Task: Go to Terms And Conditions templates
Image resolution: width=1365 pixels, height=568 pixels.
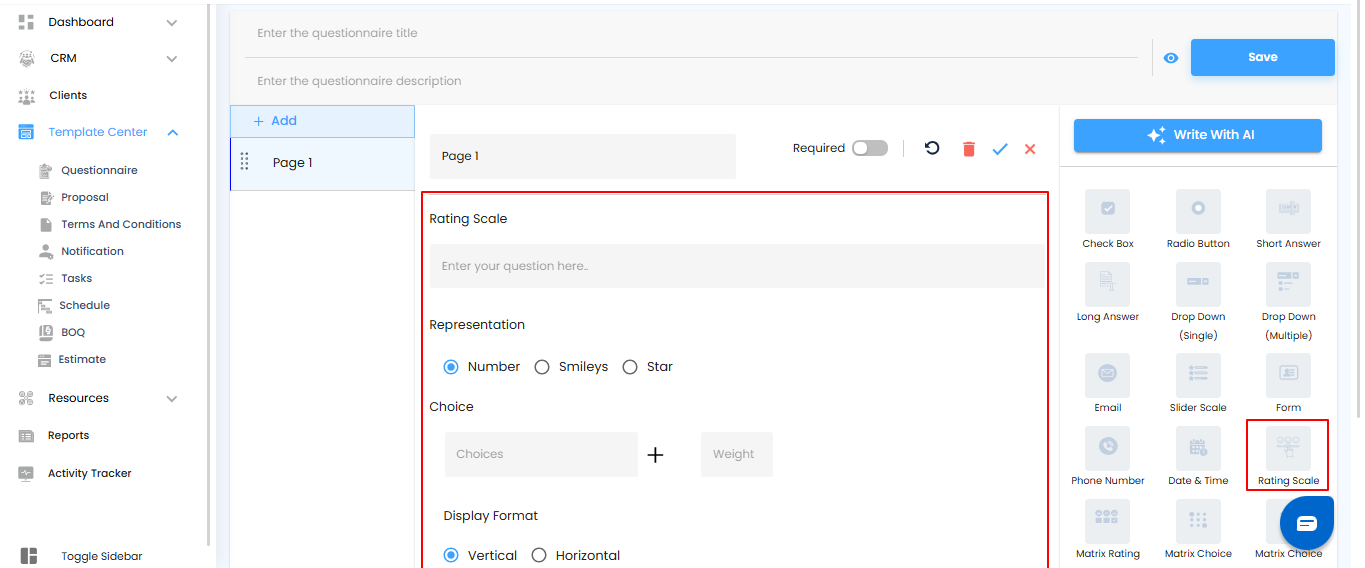Action: click(121, 224)
